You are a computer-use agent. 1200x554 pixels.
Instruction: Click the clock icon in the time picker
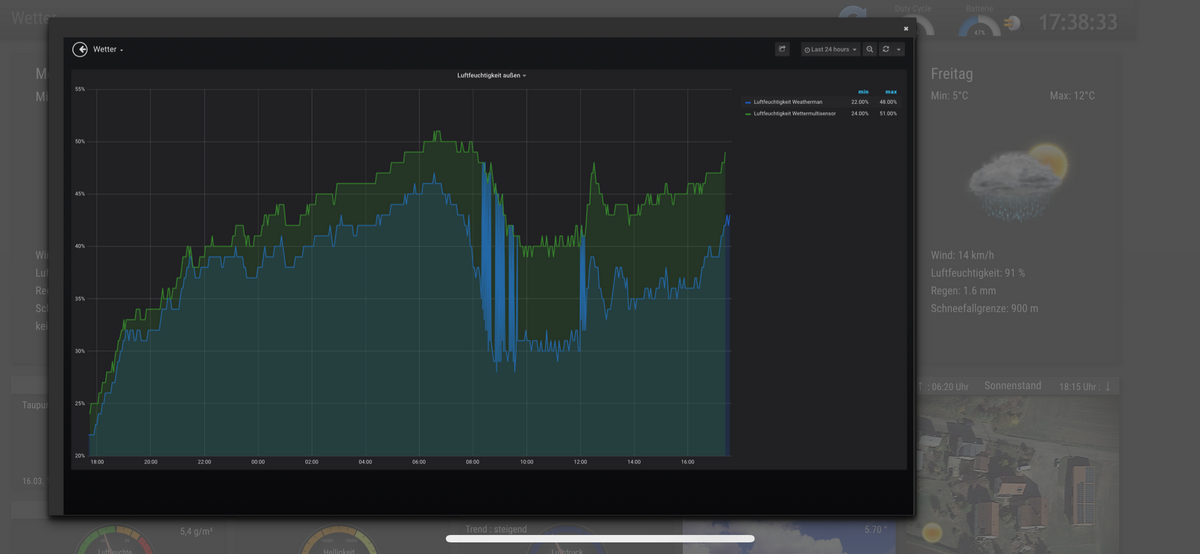pos(807,50)
